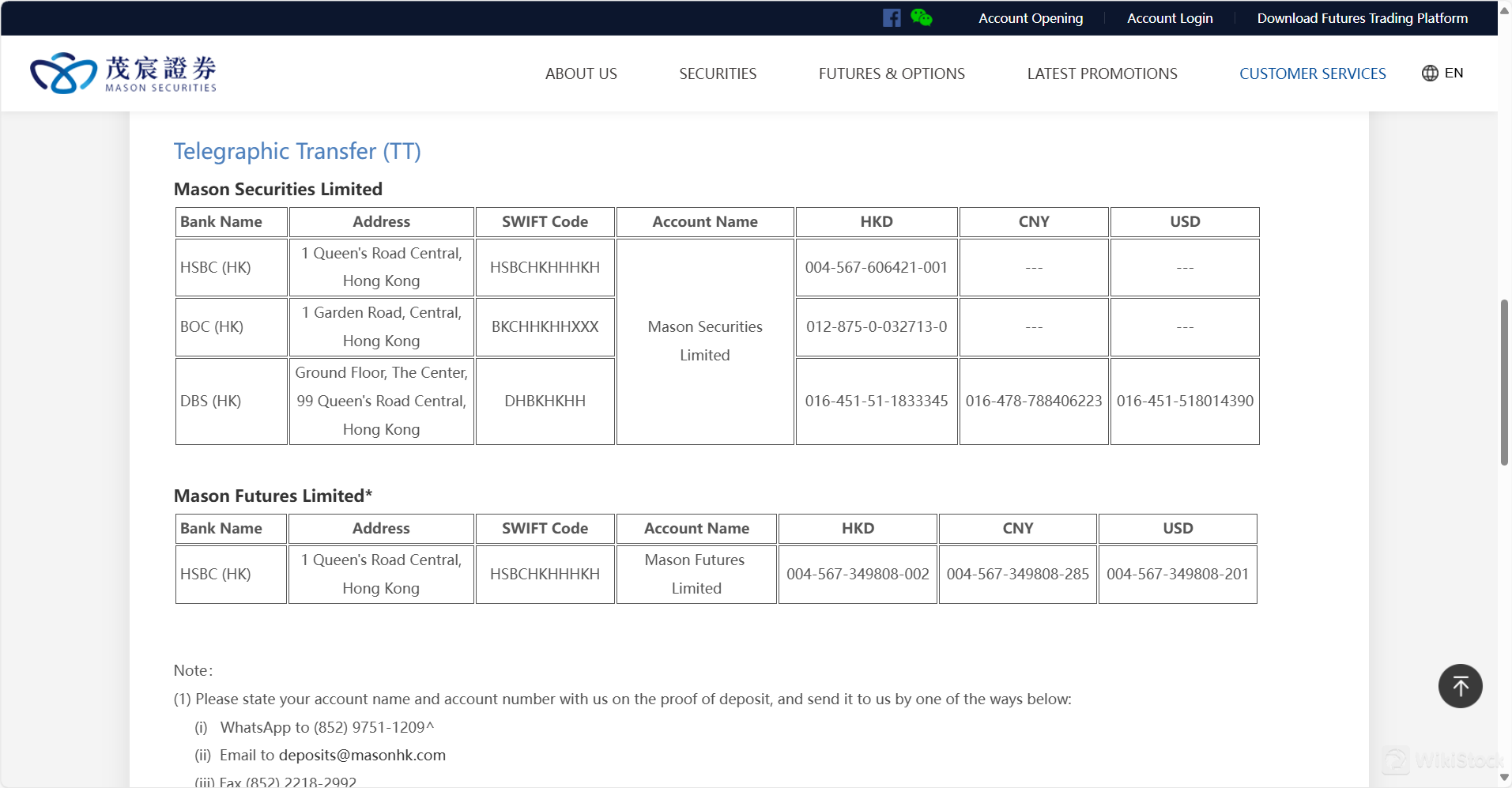Click the Facebook icon in top bar
The image size is (1512, 788).
coord(892,18)
